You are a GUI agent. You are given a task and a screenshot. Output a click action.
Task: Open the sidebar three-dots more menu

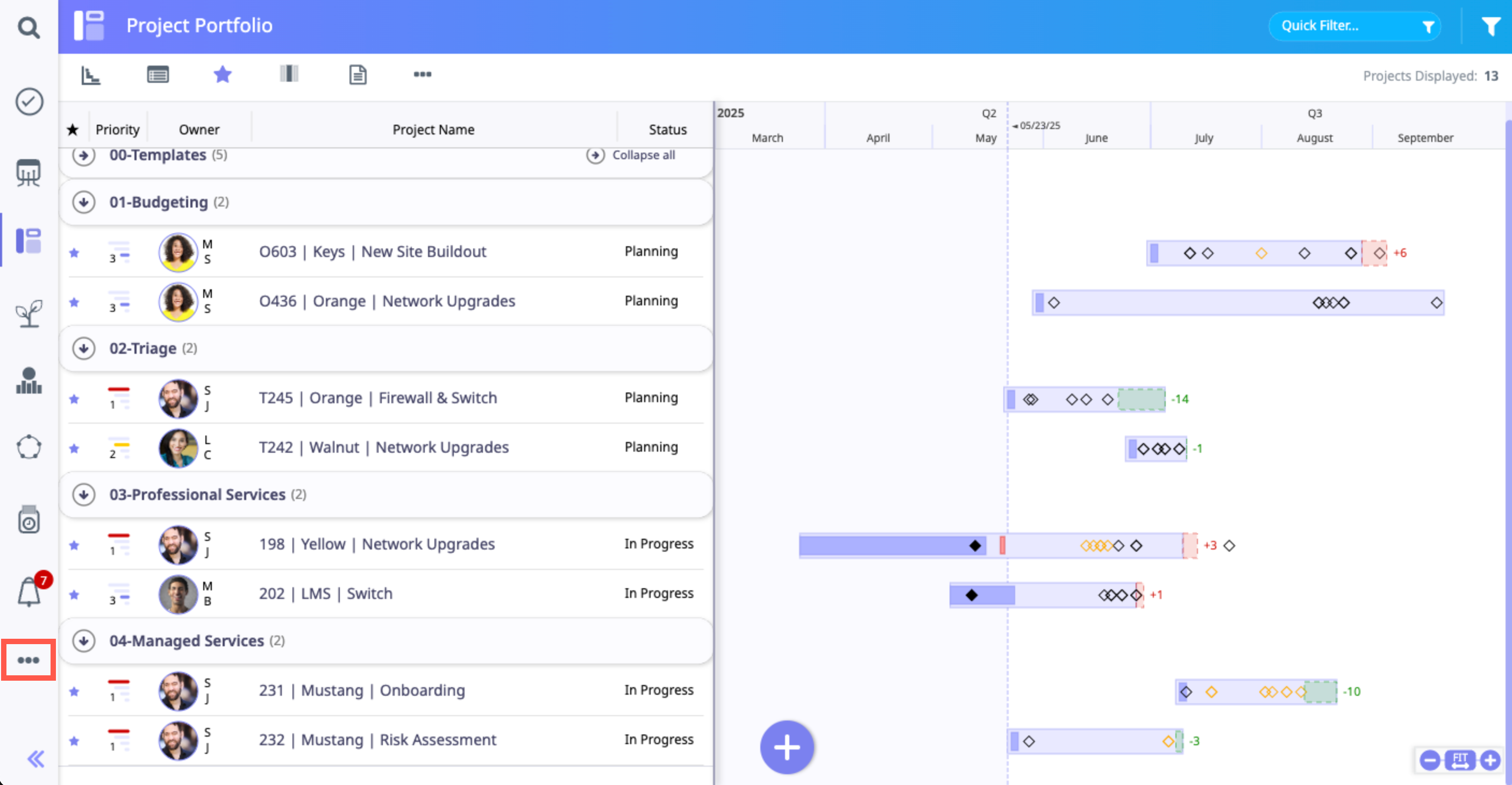(x=28, y=660)
